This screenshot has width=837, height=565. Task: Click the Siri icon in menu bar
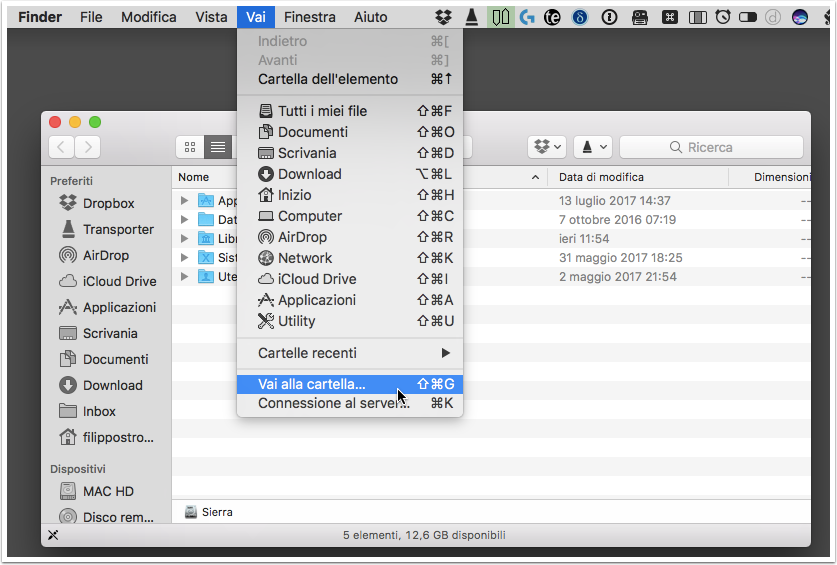point(800,18)
